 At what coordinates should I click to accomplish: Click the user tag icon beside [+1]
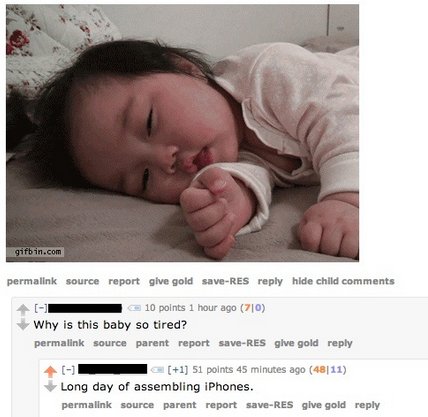tap(157, 370)
